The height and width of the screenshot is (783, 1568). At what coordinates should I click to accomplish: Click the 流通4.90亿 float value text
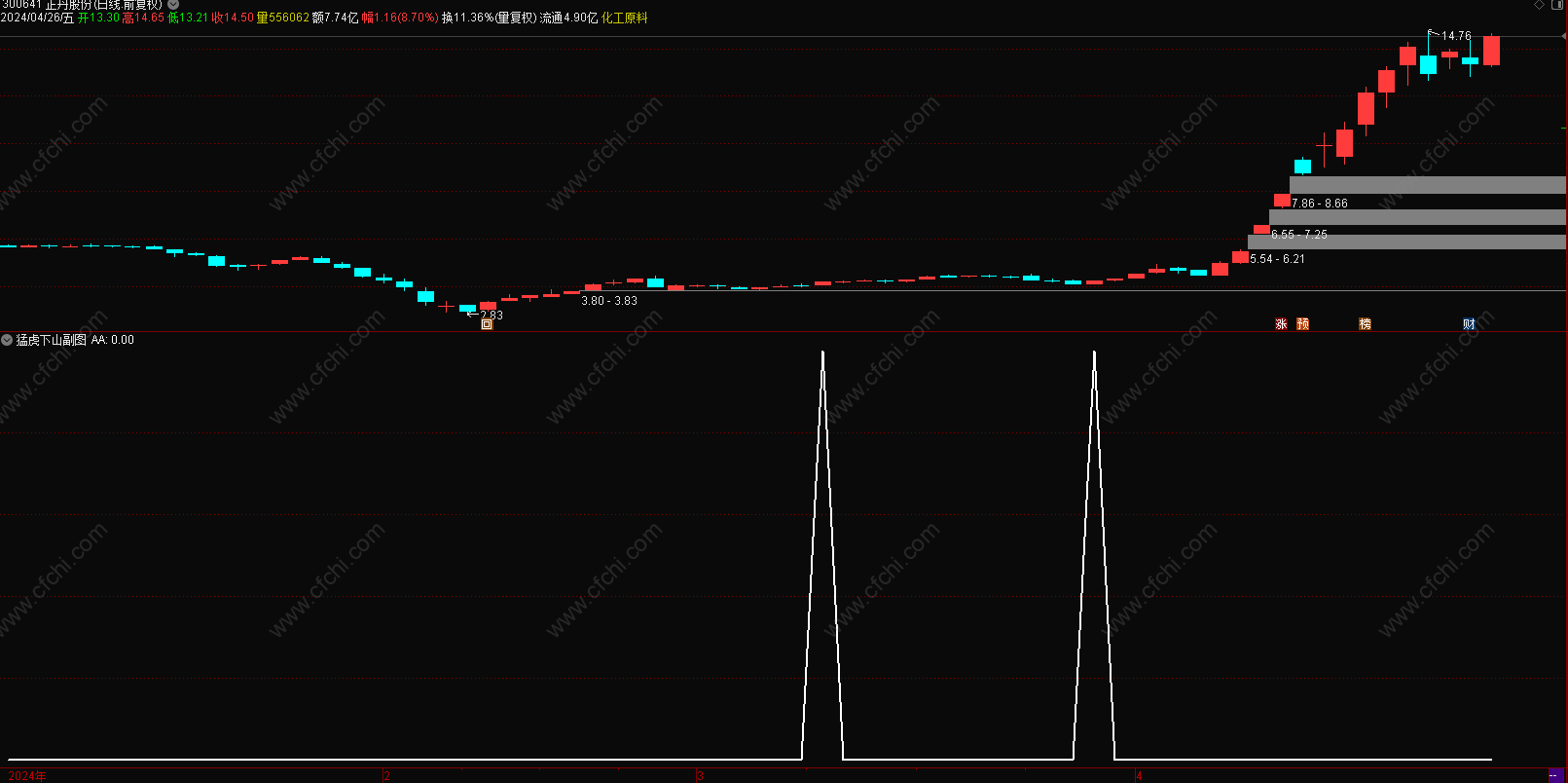(569, 18)
